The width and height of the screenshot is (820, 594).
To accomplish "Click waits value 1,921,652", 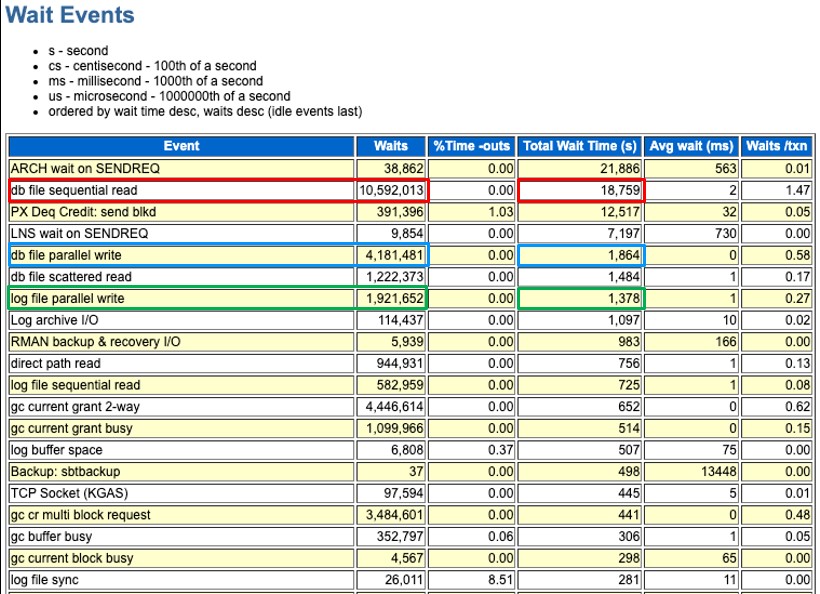I will click(x=394, y=299).
